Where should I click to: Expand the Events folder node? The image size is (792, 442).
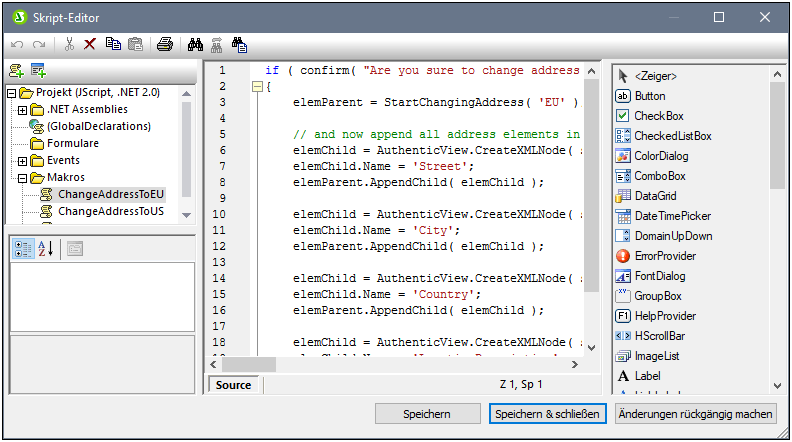coord(23,160)
